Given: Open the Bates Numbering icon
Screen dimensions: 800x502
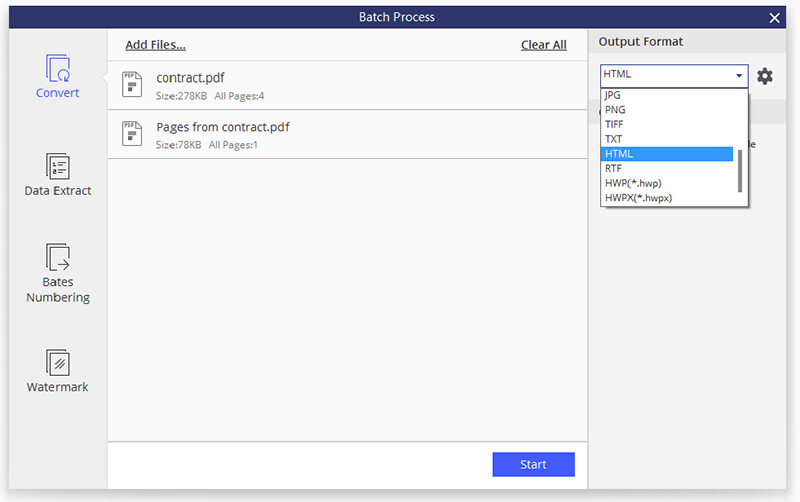Looking at the screenshot, I should (x=57, y=257).
